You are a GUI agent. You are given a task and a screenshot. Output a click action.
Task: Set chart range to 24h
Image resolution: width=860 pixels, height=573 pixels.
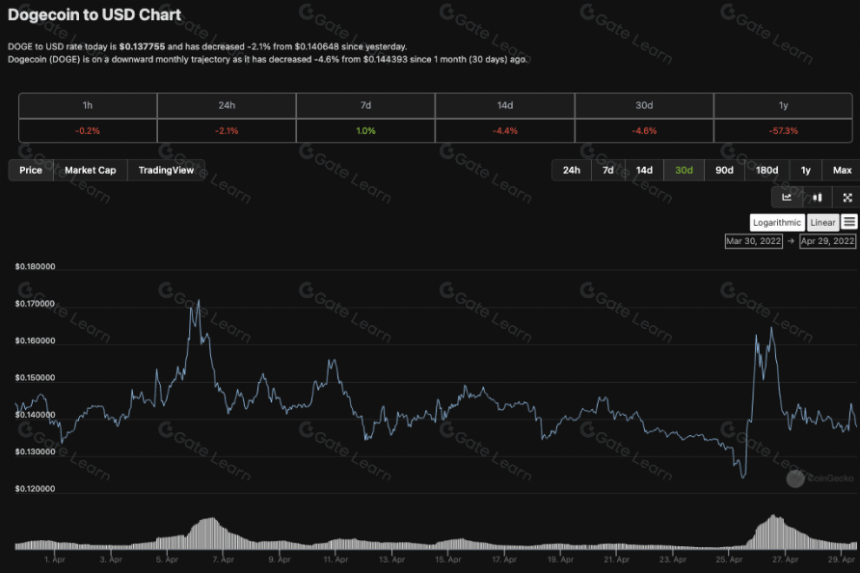coord(572,170)
